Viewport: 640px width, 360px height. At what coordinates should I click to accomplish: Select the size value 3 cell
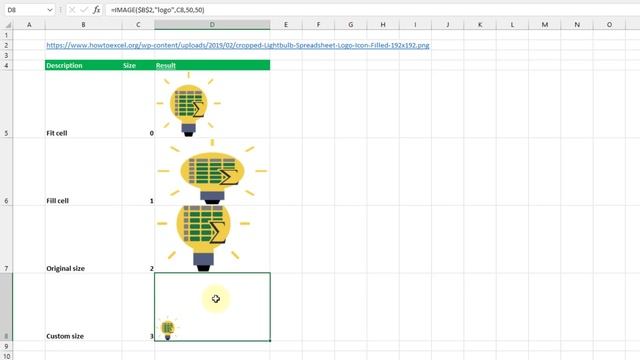click(x=138, y=307)
